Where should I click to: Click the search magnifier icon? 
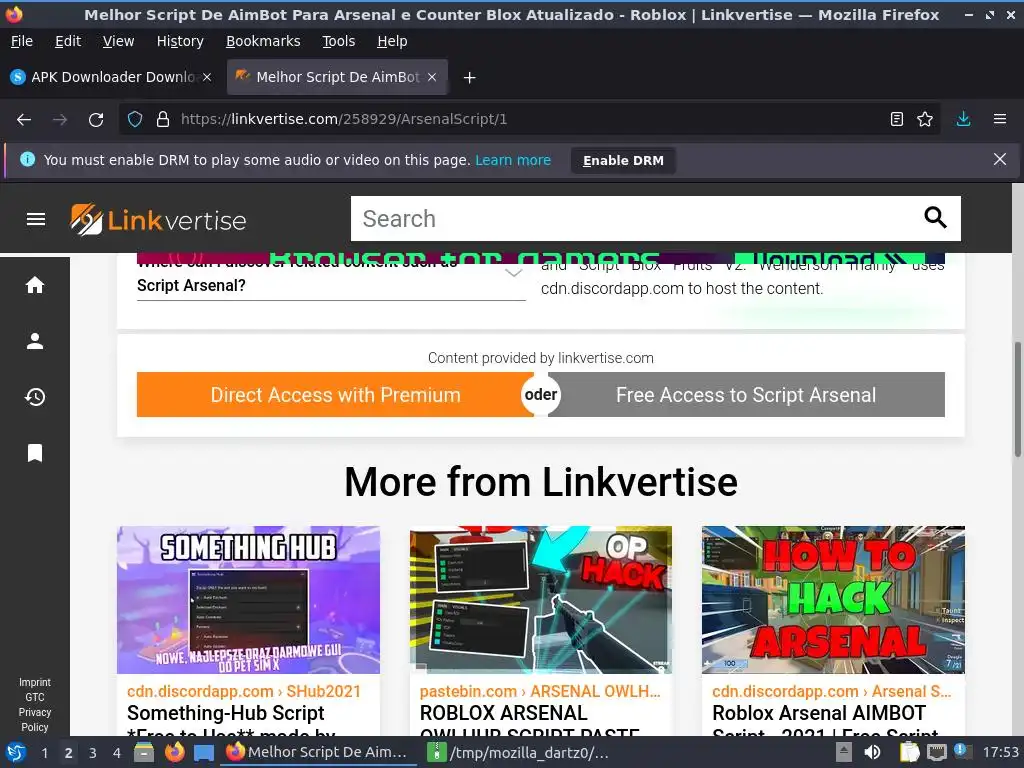coord(935,217)
